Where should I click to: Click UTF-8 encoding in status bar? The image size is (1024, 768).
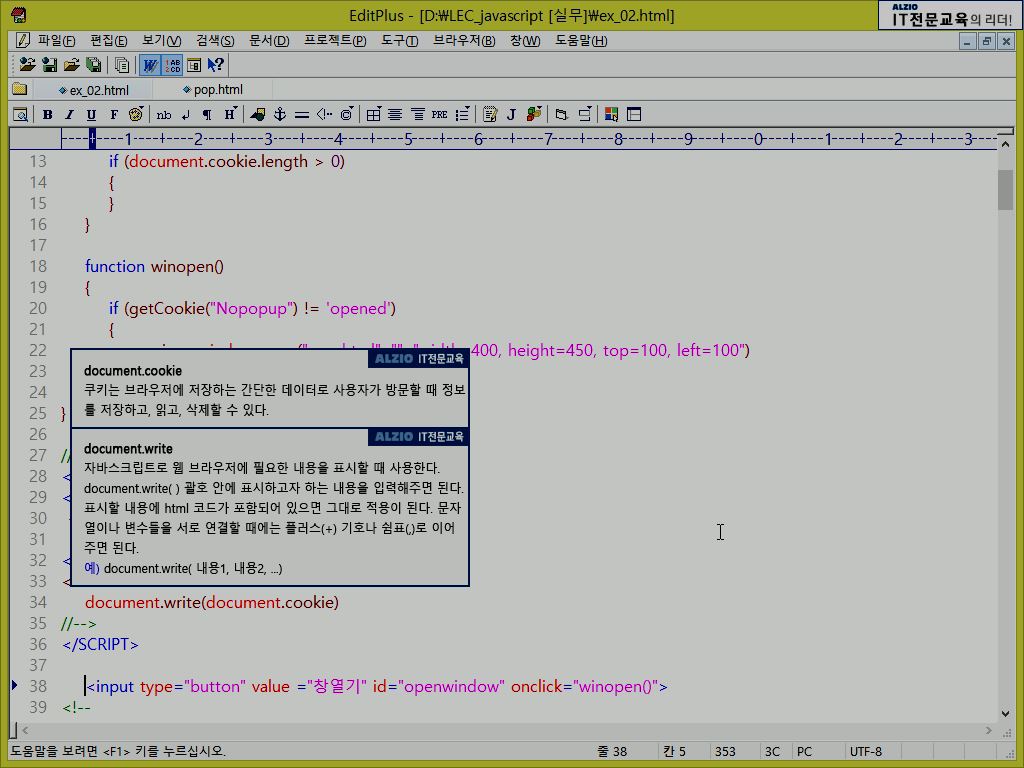(865, 752)
